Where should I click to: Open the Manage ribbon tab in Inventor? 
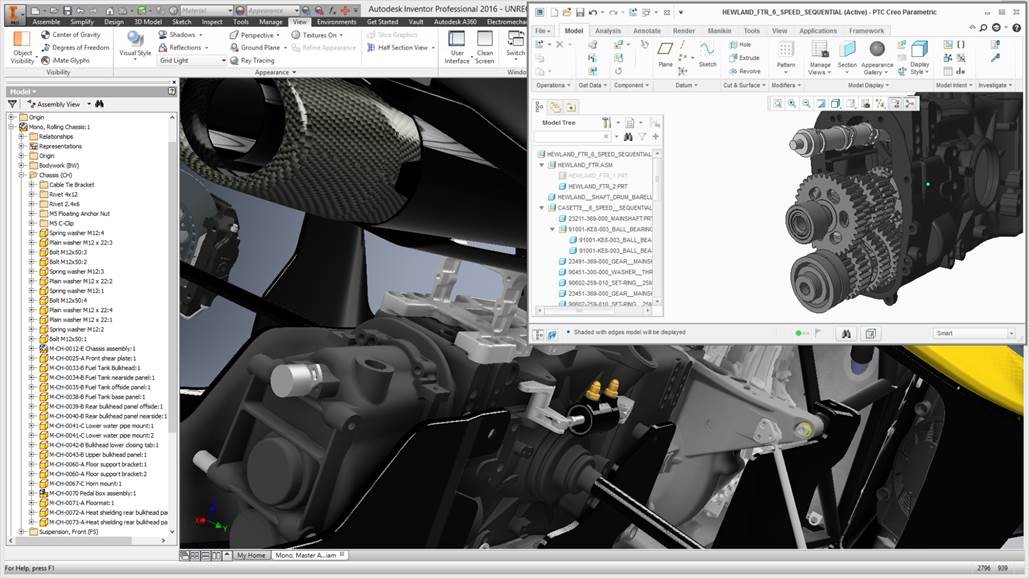click(270, 22)
